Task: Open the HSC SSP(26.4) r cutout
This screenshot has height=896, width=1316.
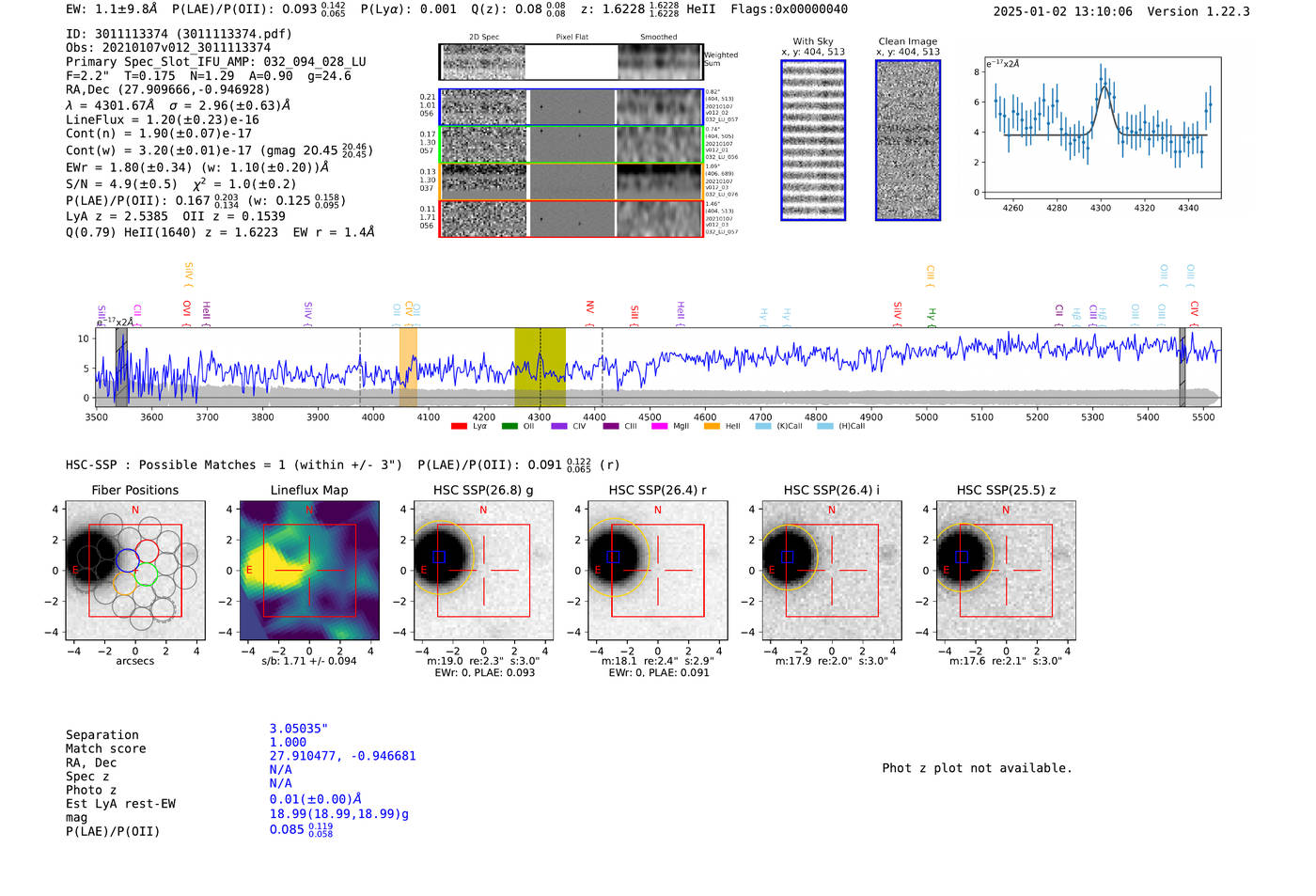Action: [658, 571]
